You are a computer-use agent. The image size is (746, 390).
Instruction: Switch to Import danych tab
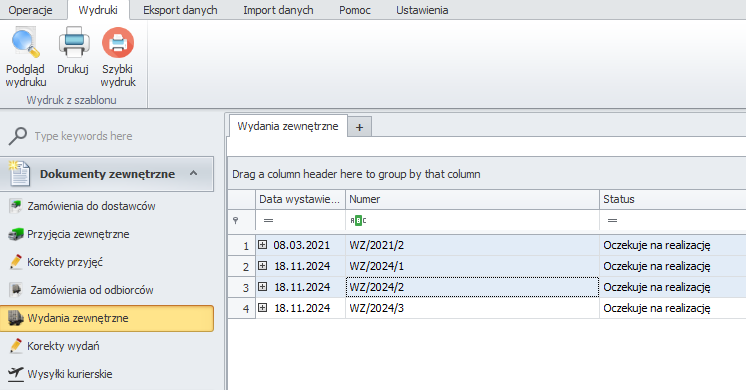[x=278, y=10]
